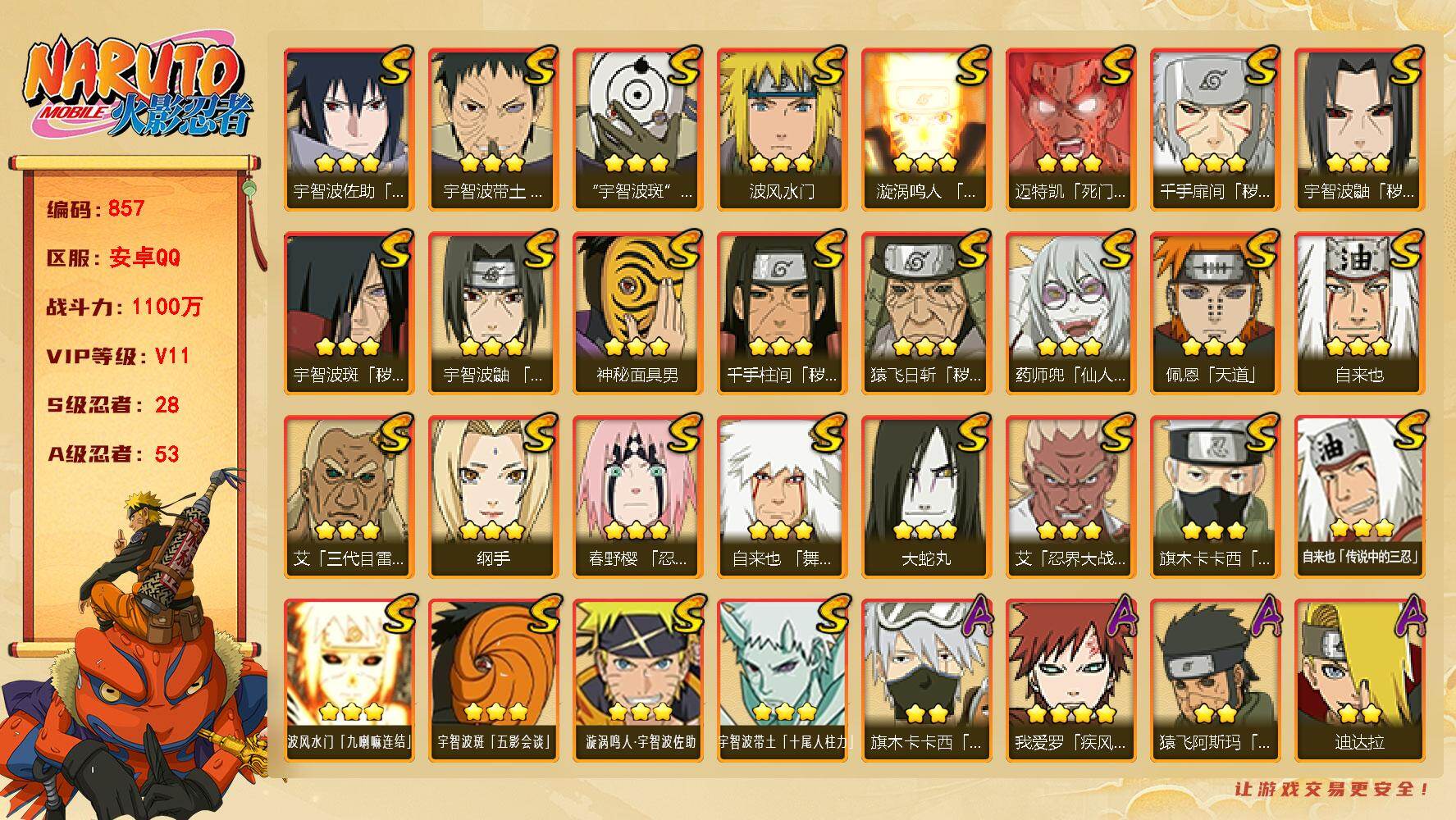
Task: Select the 波风水门 ninja card
Action: (x=782, y=130)
